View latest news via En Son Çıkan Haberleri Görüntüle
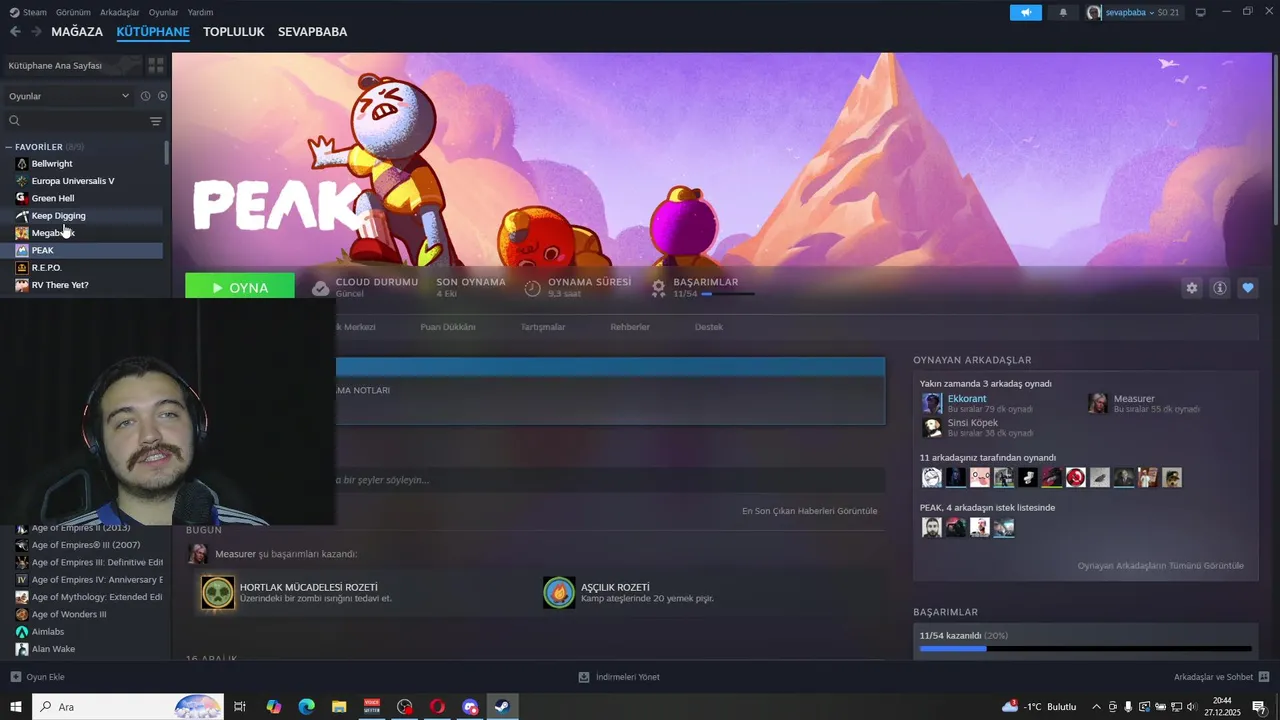This screenshot has height=720, width=1280. click(809, 511)
